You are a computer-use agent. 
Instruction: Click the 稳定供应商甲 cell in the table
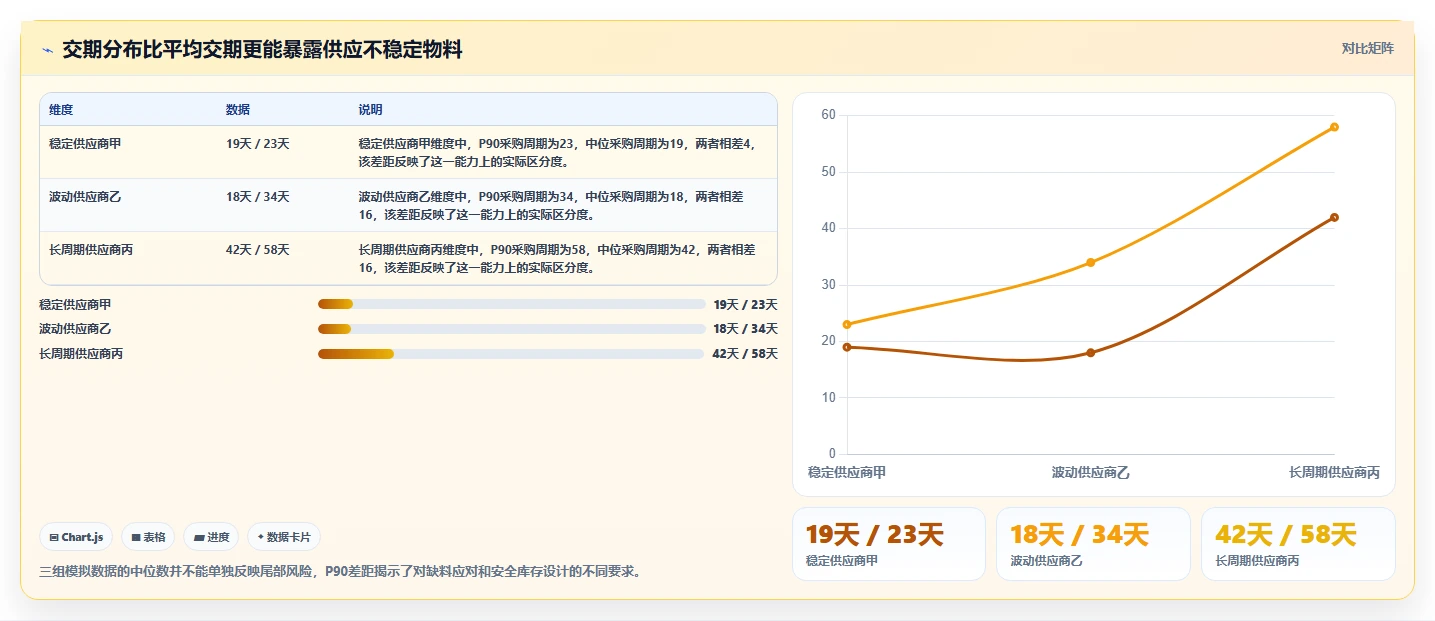tap(85, 144)
